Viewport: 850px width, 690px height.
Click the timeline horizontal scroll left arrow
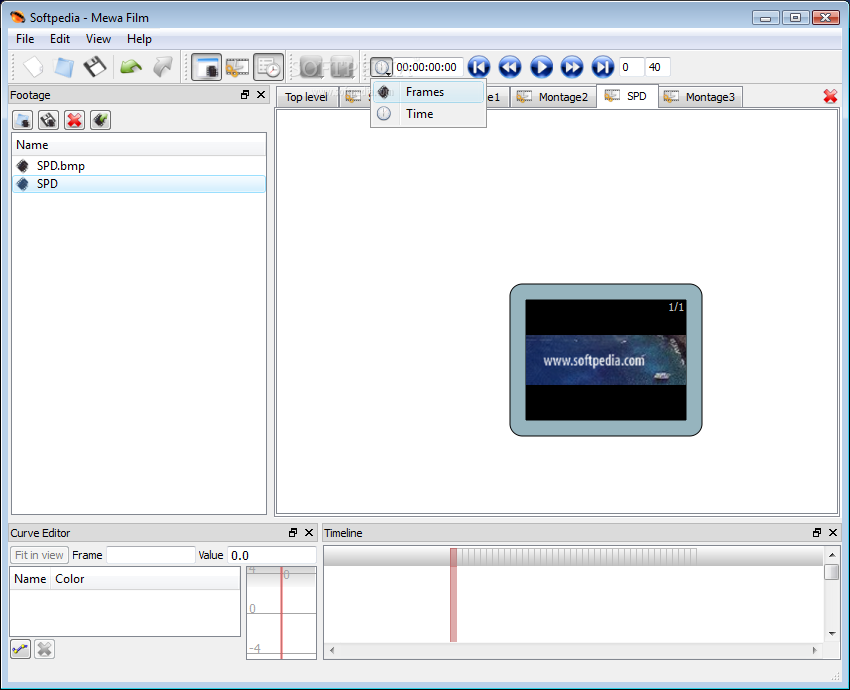click(x=332, y=650)
